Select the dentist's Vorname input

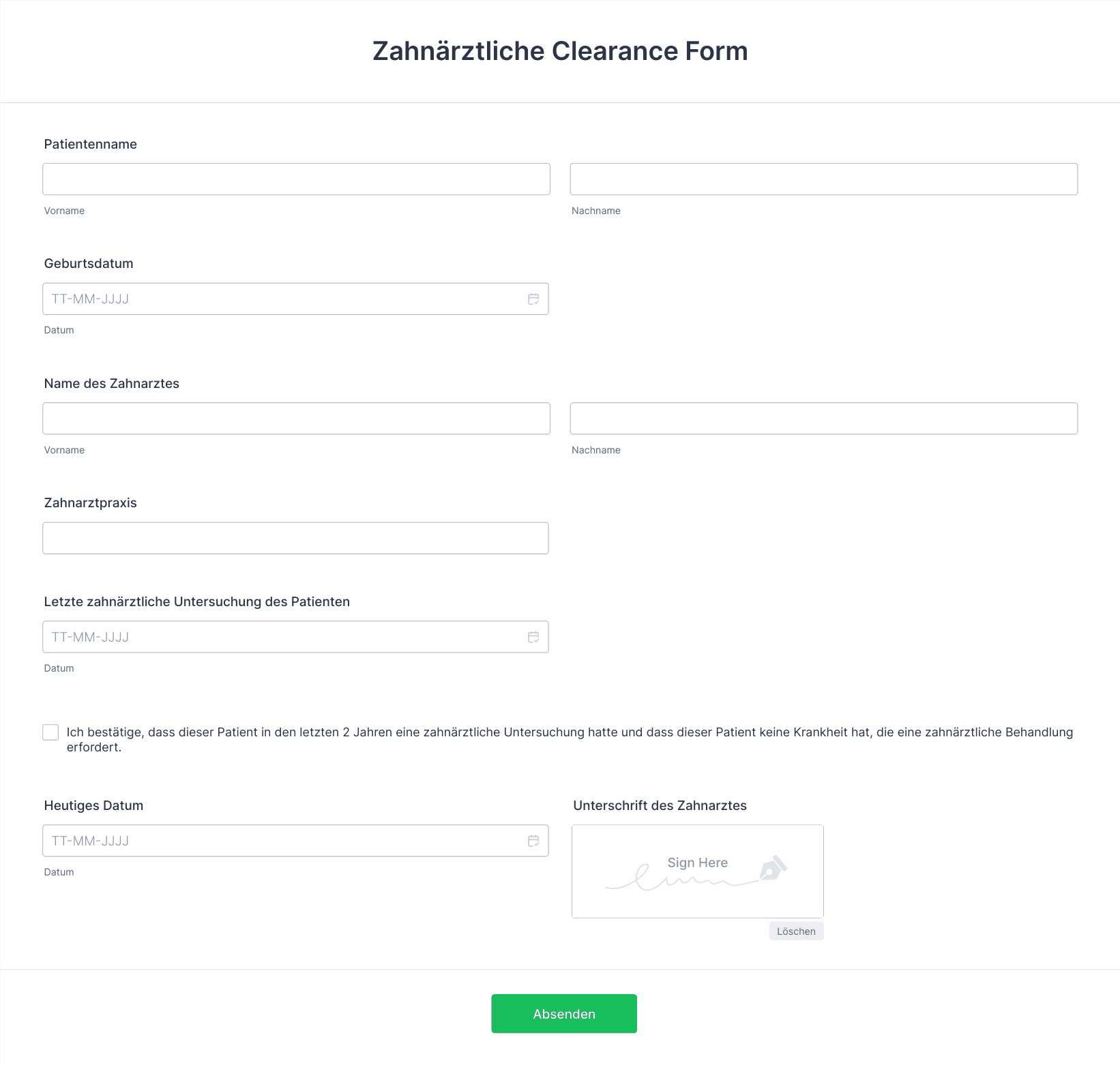tap(296, 419)
